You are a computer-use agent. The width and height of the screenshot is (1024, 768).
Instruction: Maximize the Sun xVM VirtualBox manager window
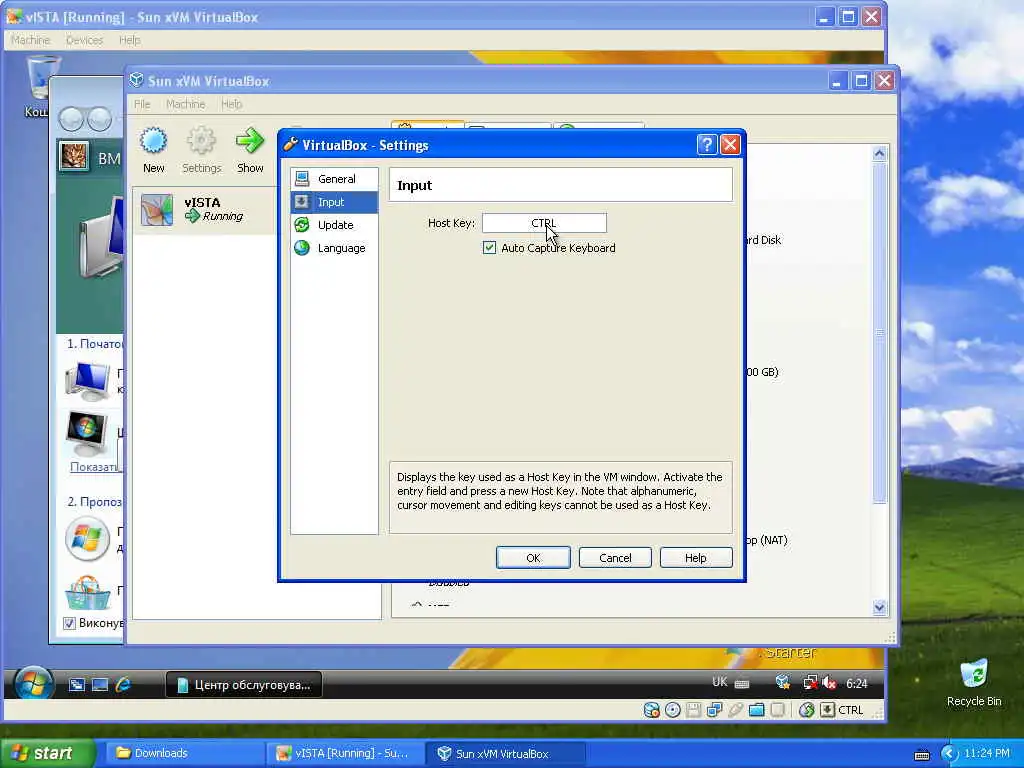[861, 81]
